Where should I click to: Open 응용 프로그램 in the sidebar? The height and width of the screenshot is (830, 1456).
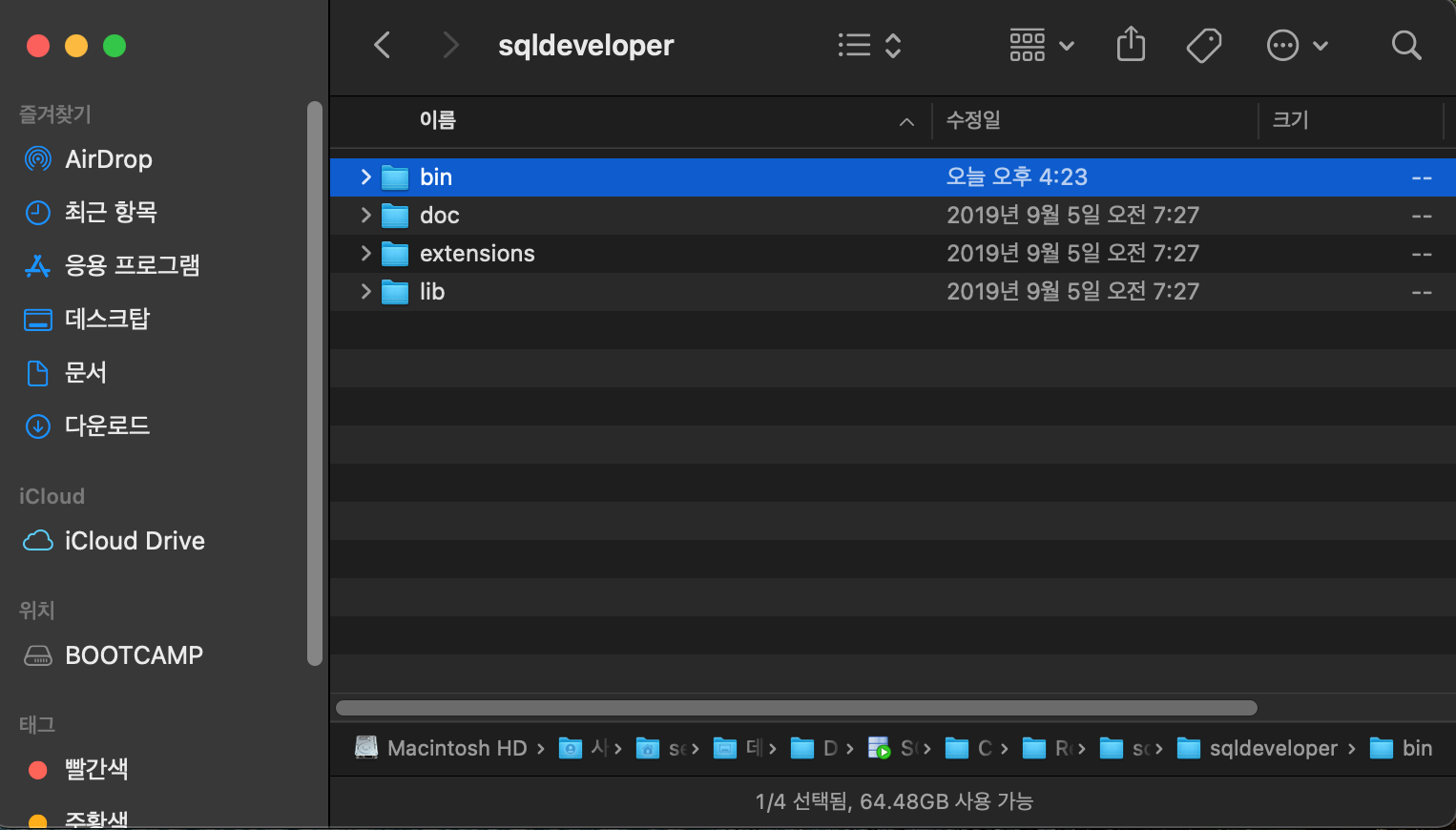112,265
